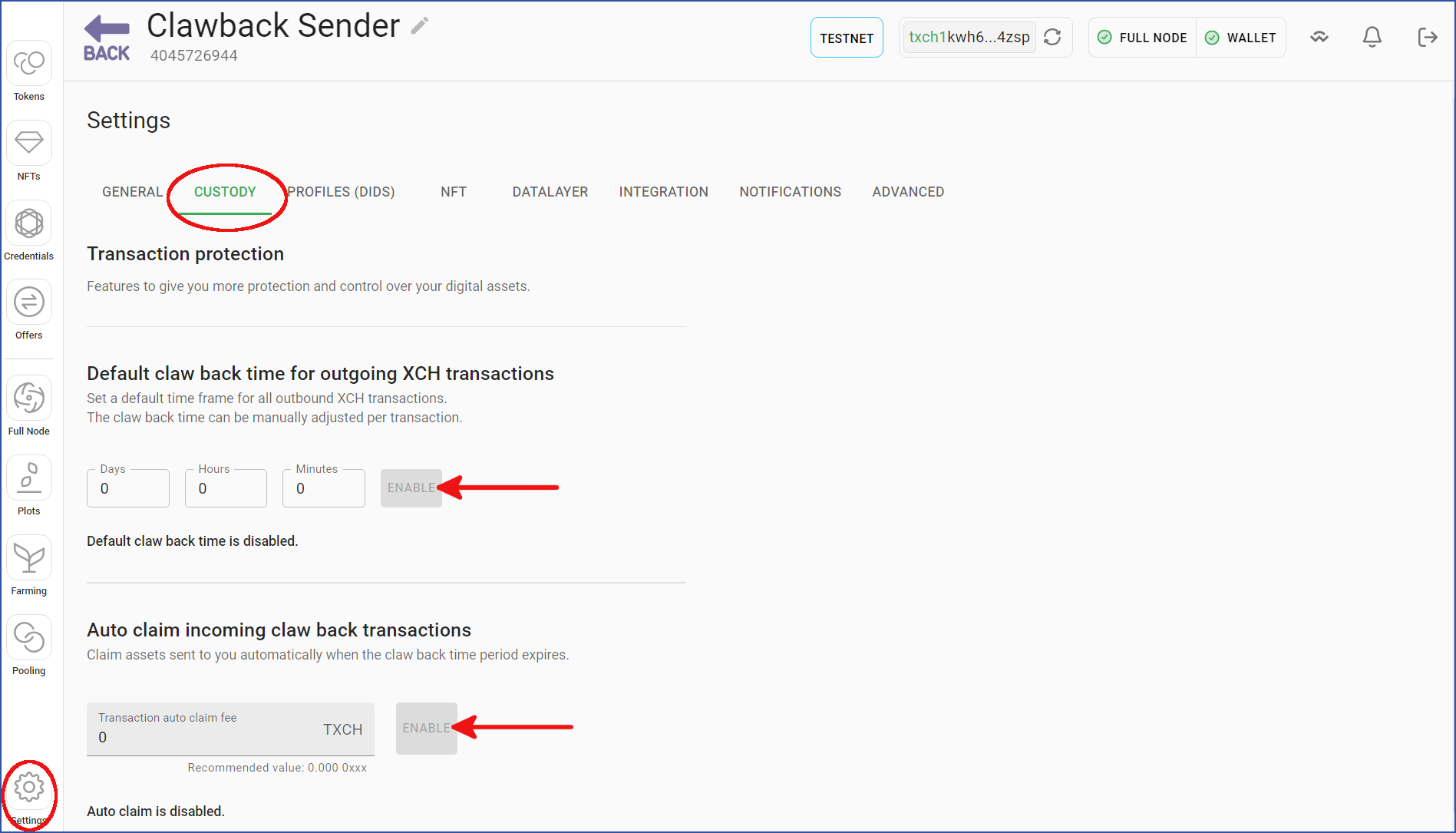Open the Full Node sidebar icon
Screen dimensions: 1456x833
click(29, 398)
